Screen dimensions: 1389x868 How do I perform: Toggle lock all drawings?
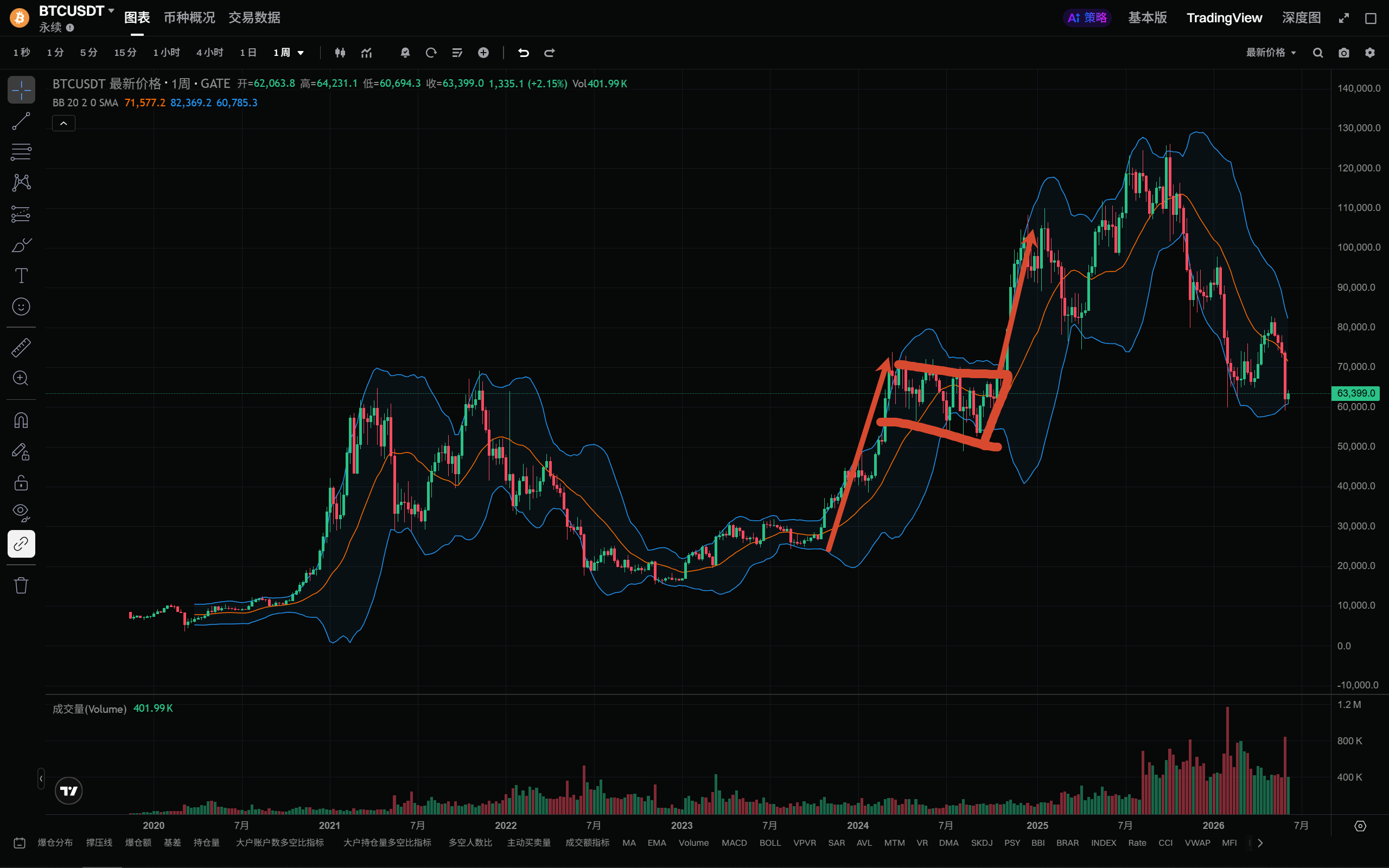tap(21, 482)
